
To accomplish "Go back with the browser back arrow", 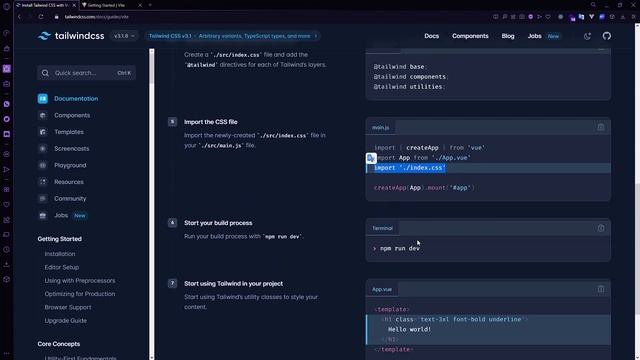I will pos(19,17).
